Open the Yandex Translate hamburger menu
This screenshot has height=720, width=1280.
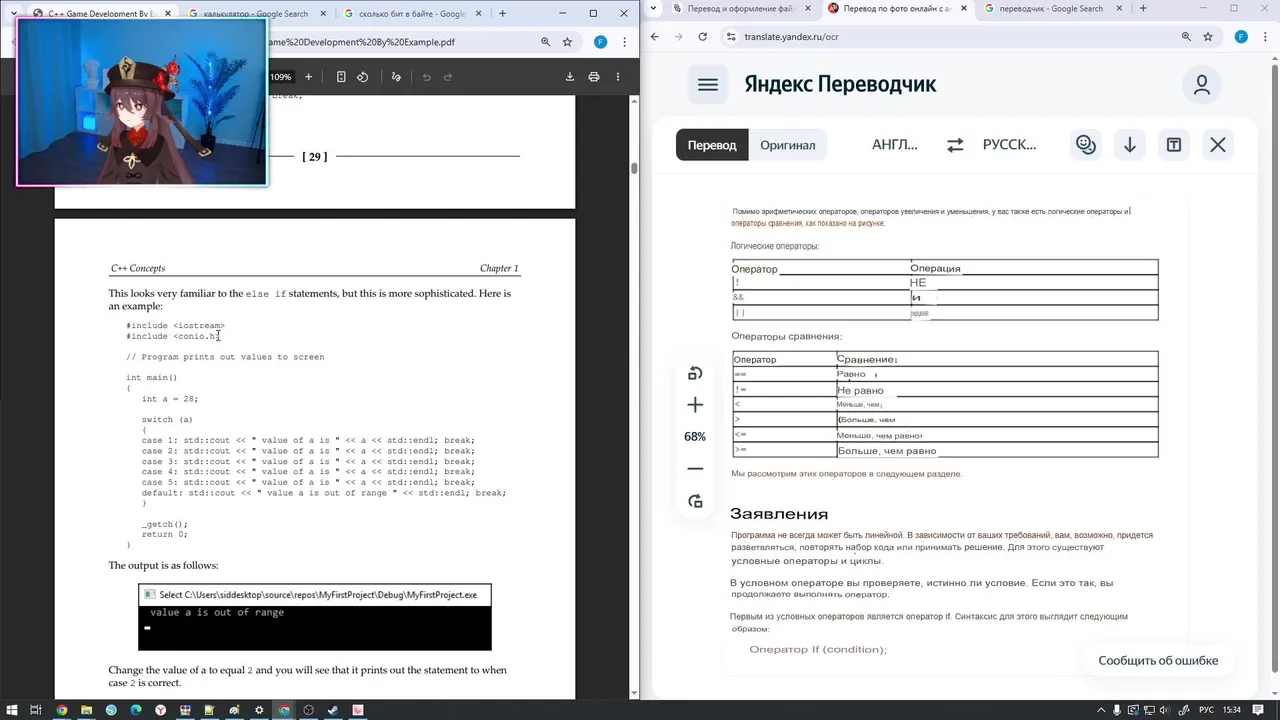coord(708,85)
